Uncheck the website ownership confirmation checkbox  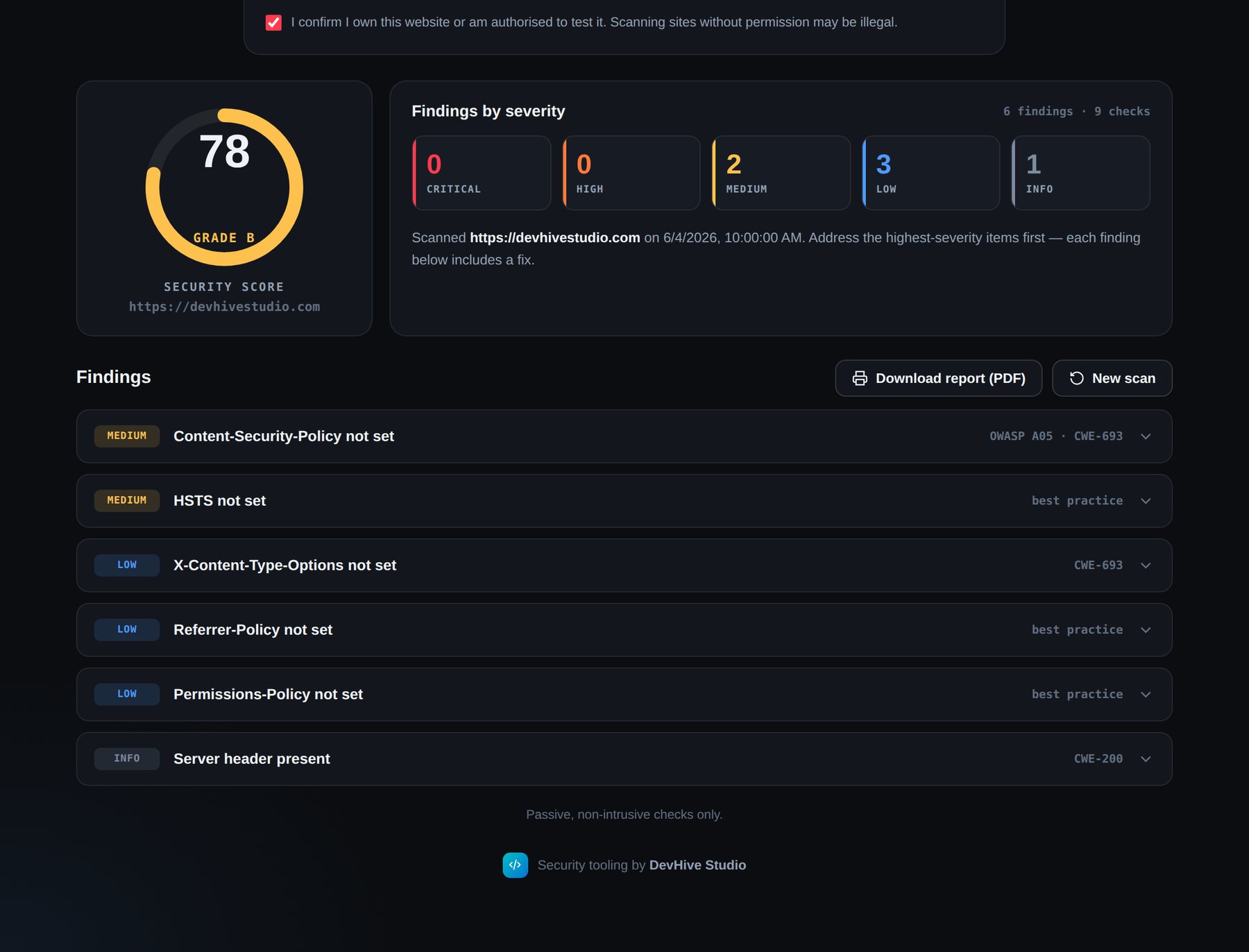point(273,22)
